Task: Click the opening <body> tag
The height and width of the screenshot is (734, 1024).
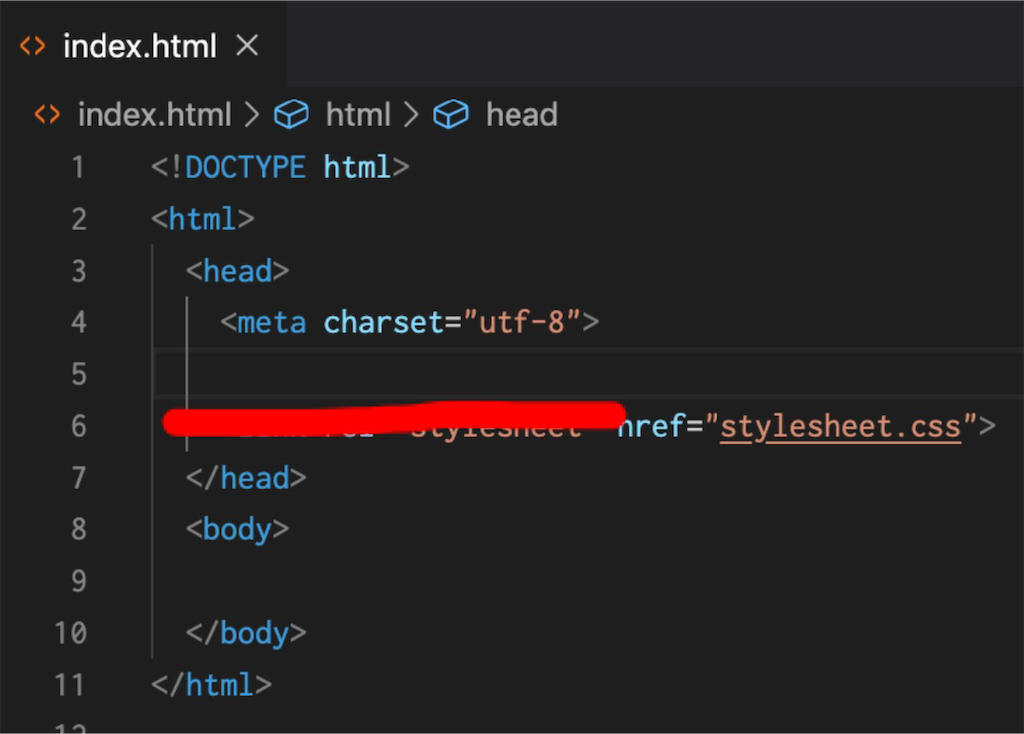Action: 237,530
